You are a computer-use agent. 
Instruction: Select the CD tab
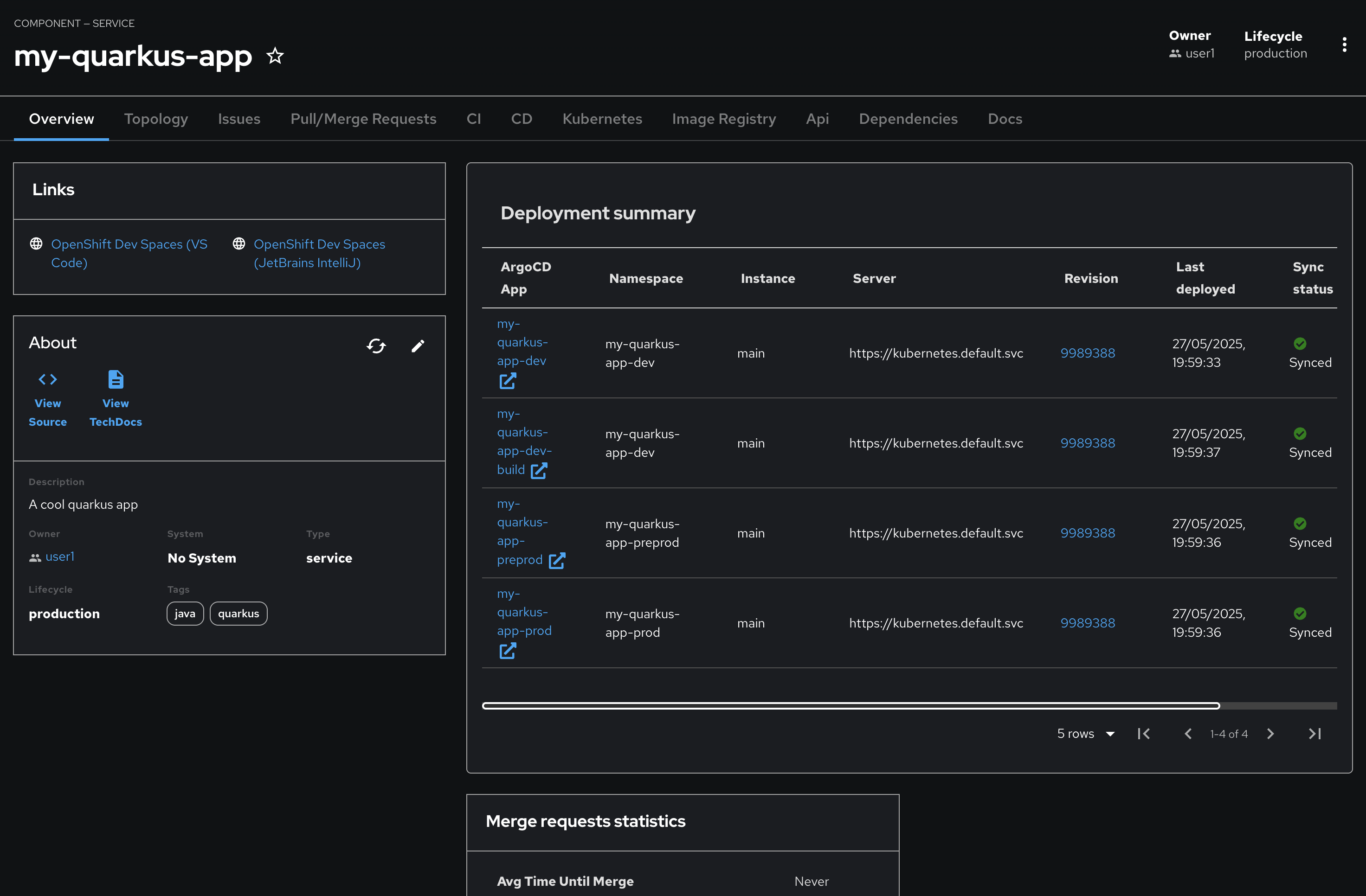coord(522,119)
